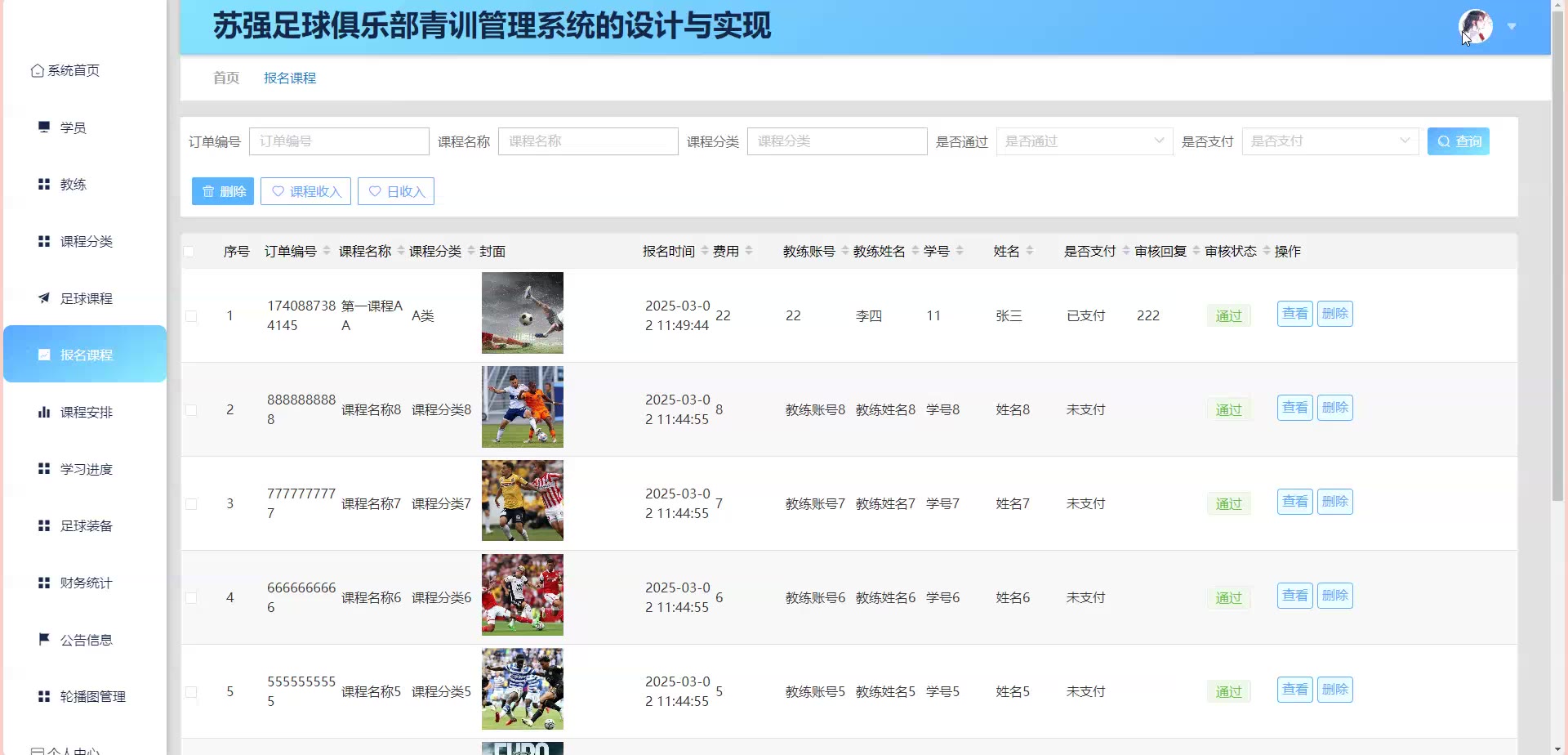Click 查看 for order row 2
The width and height of the screenshot is (1568, 755).
[x=1294, y=408]
